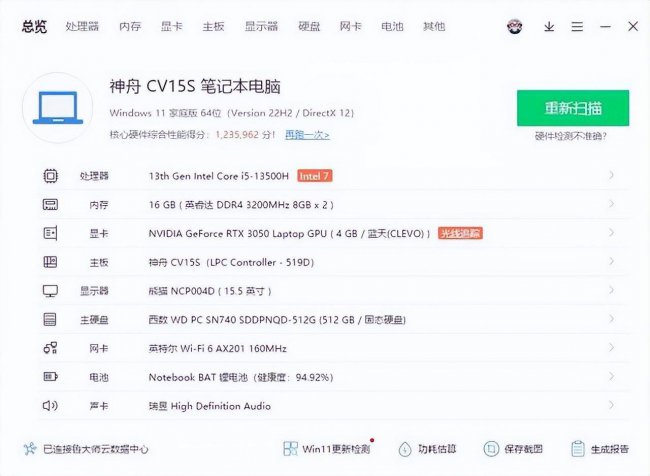Screen dimensions: 650x476
Task: Select NVIDIA GeForce RTX 3050 Laptop GPU text
Action: (x=289, y=233)
